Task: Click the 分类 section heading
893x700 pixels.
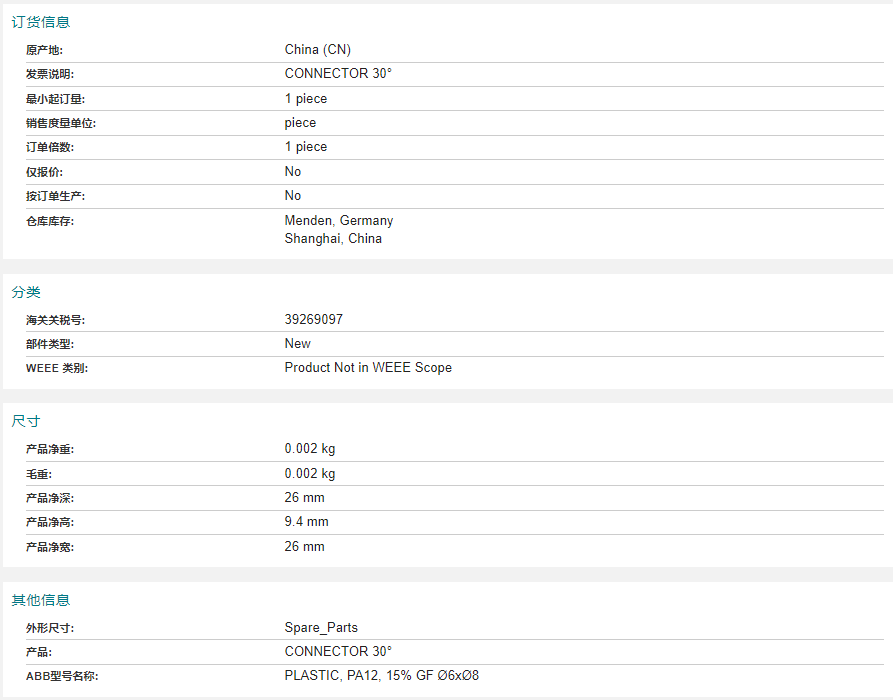Action: 26,292
